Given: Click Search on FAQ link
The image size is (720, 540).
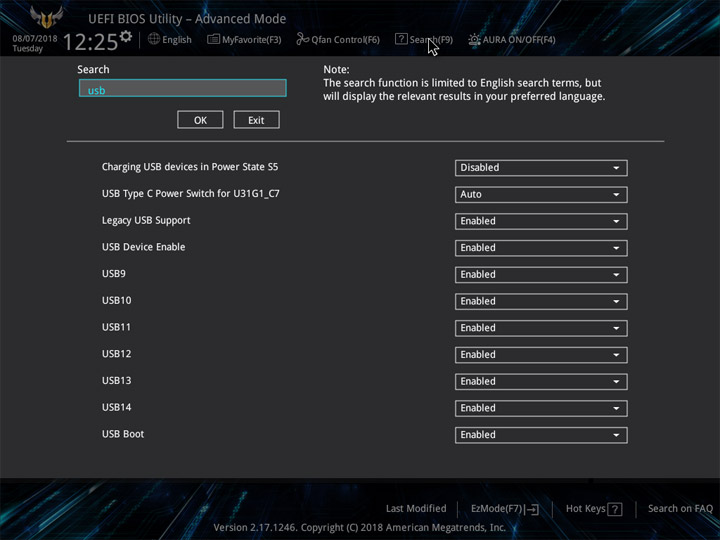Looking at the screenshot, I should click(x=680, y=508).
